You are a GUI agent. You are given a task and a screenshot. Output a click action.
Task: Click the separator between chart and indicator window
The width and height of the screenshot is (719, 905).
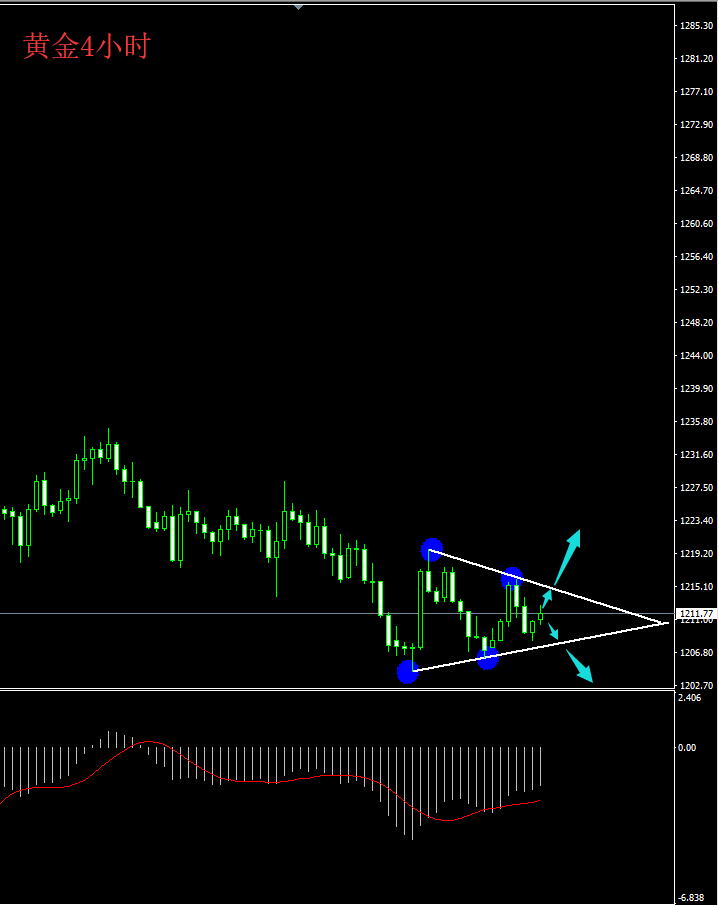337,689
